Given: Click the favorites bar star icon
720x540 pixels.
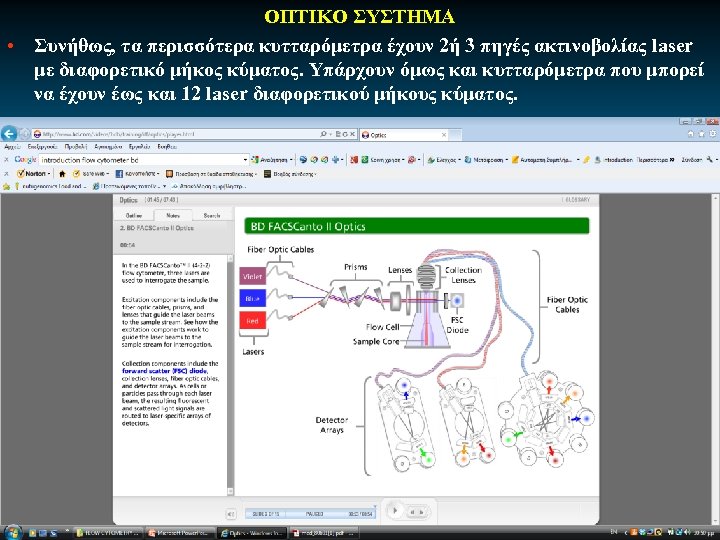Looking at the screenshot, I should click(x=6, y=186).
